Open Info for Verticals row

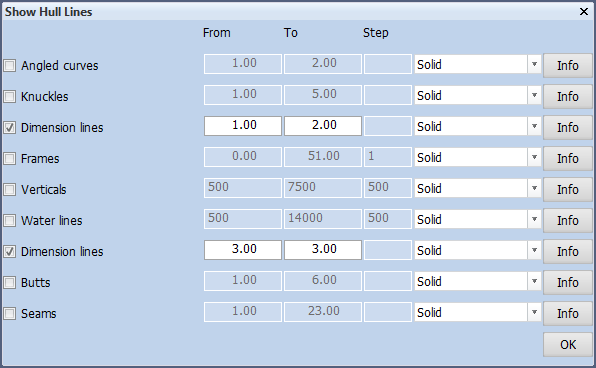567,189
